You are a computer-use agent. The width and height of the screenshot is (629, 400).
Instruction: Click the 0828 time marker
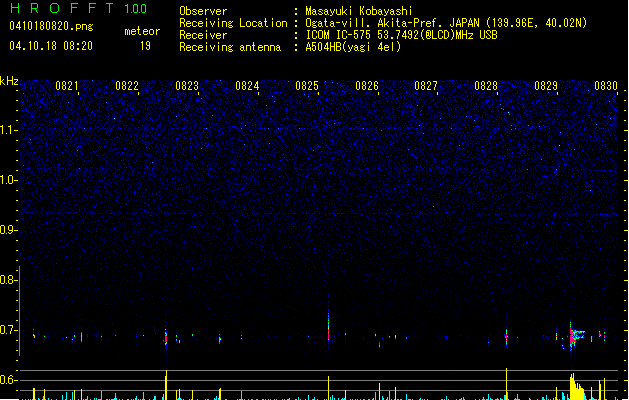pyautogui.click(x=486, y=86)
